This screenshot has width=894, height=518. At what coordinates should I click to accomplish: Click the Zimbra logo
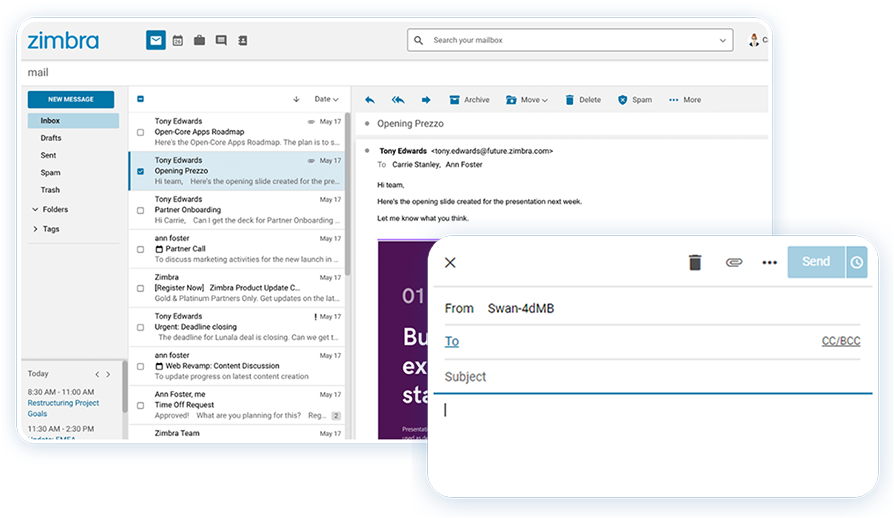pyautogui.click(x=63, y=40)
